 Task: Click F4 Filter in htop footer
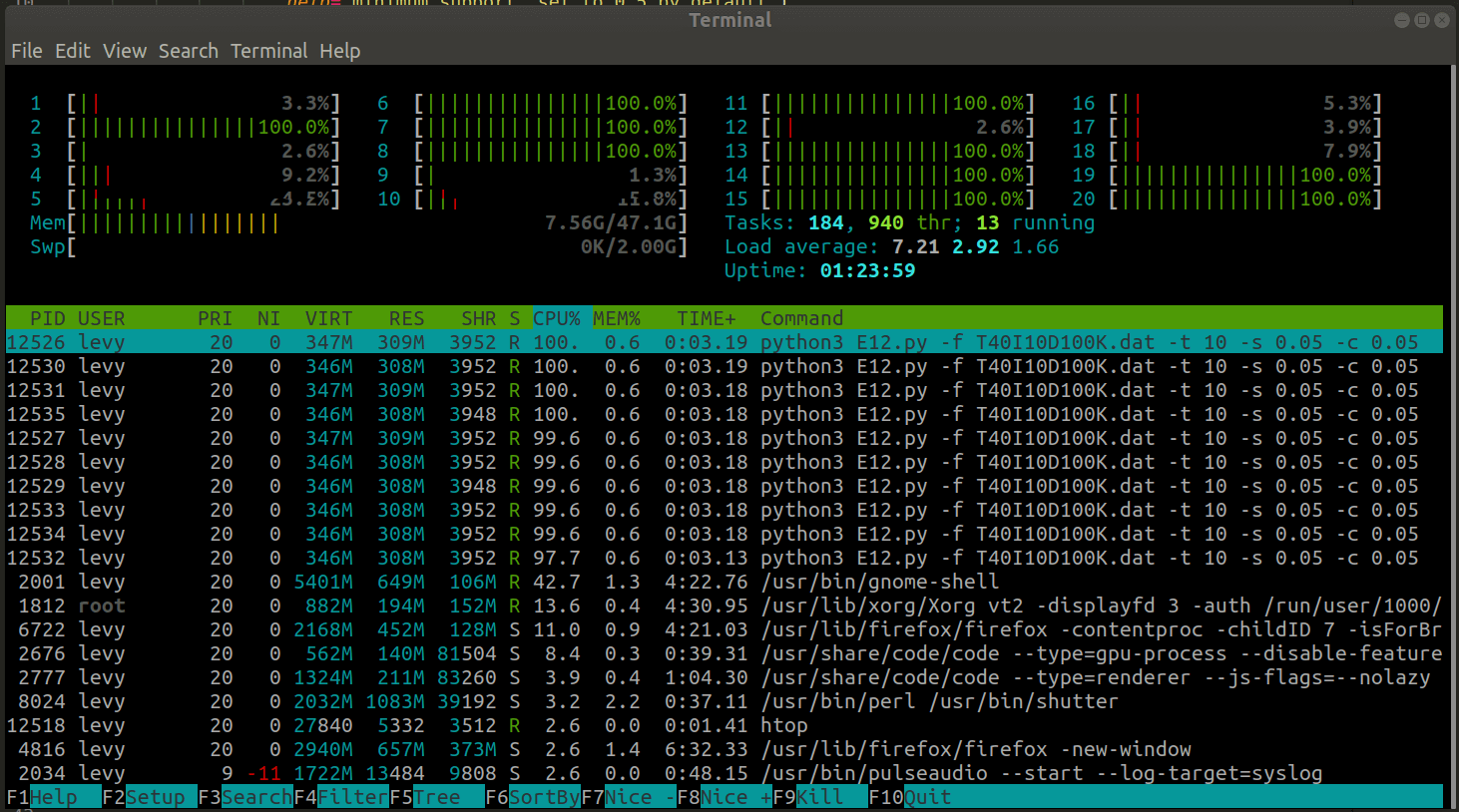click(x=341, y=797)
